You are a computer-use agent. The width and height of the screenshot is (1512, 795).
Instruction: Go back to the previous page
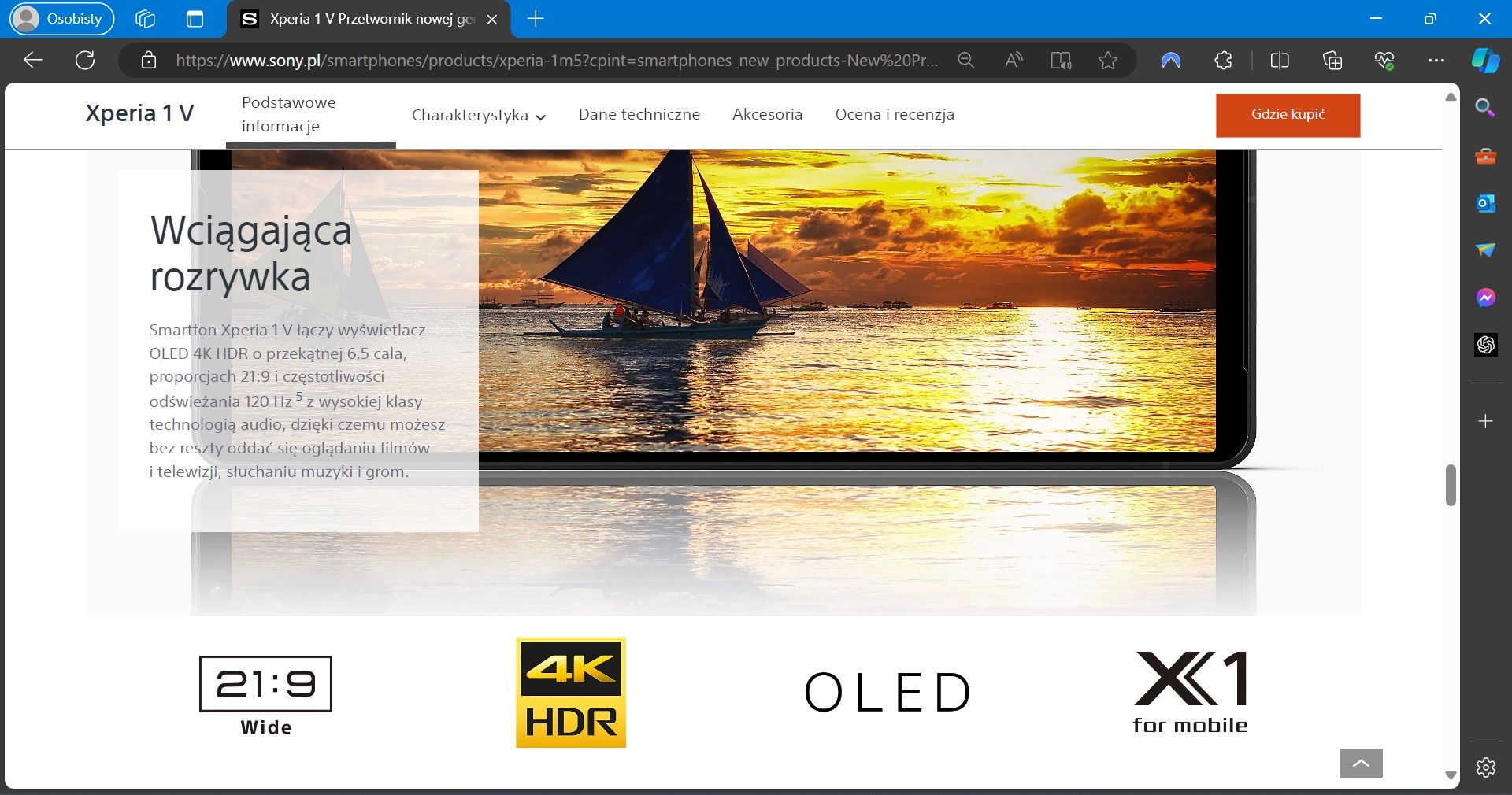coord(33,60)
